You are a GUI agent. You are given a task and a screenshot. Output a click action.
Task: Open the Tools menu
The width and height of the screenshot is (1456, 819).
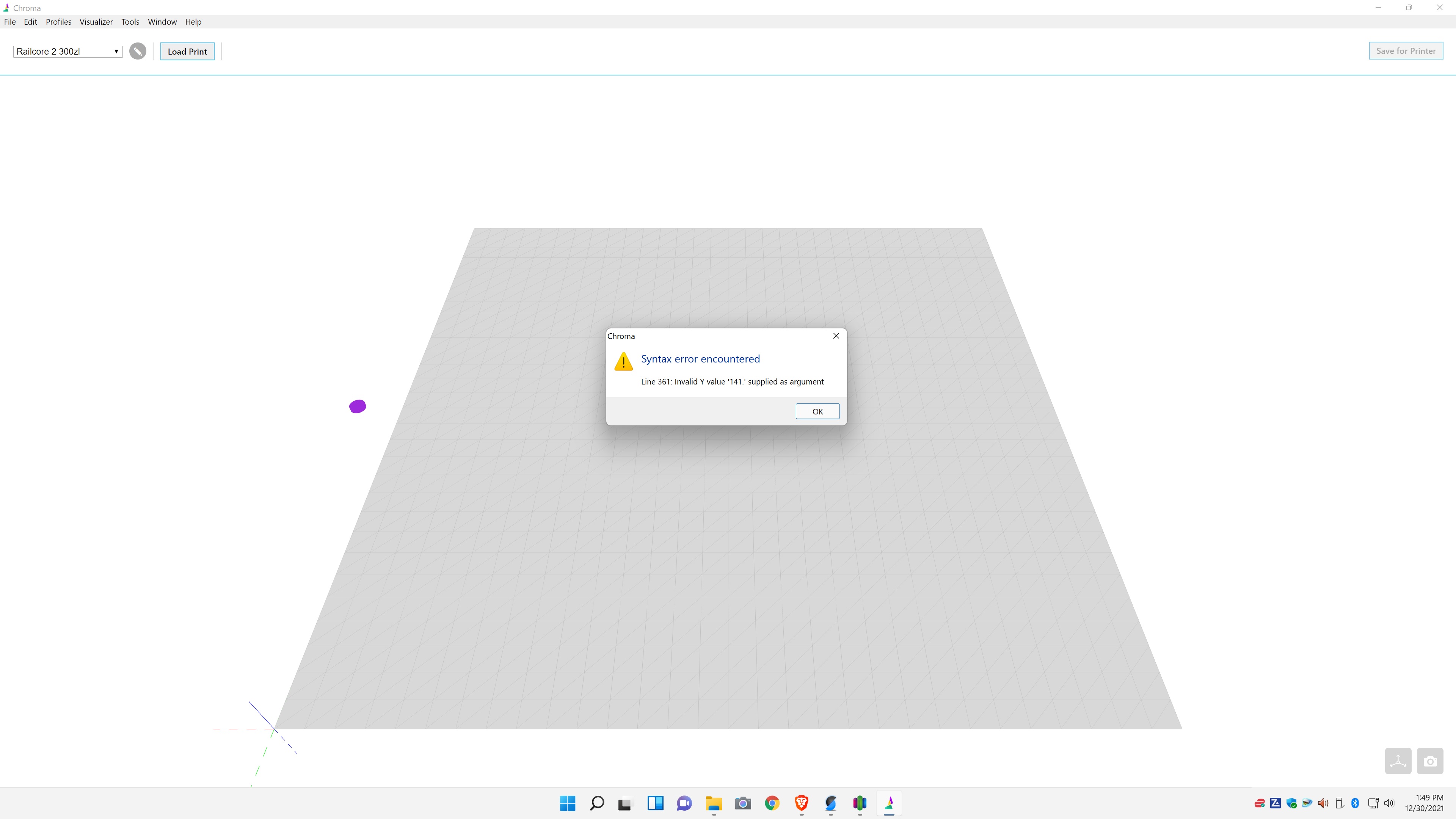point(130,22)
